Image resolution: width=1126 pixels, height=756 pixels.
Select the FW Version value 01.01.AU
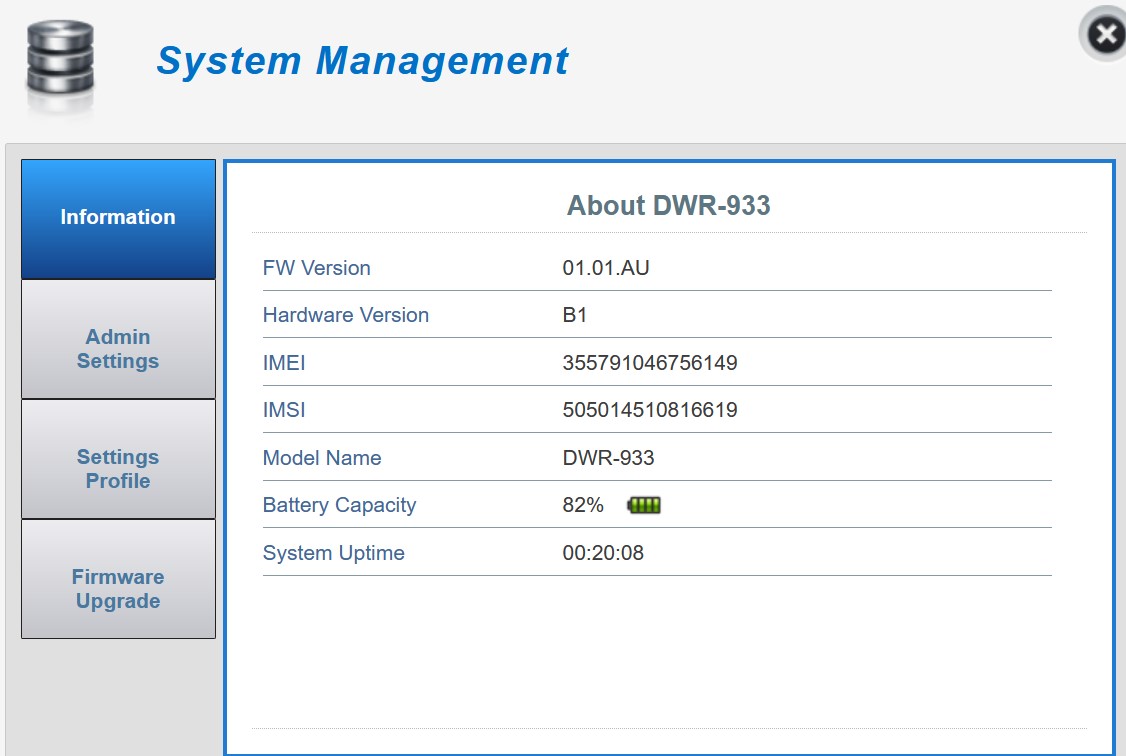tap(606, 268)
